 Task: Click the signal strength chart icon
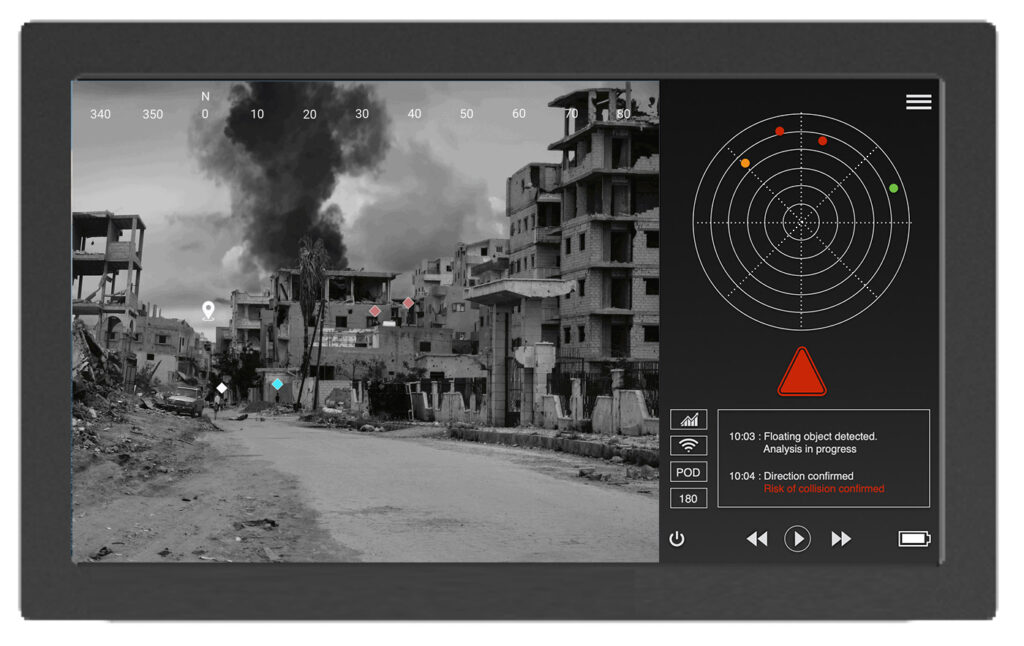[688, 419]
